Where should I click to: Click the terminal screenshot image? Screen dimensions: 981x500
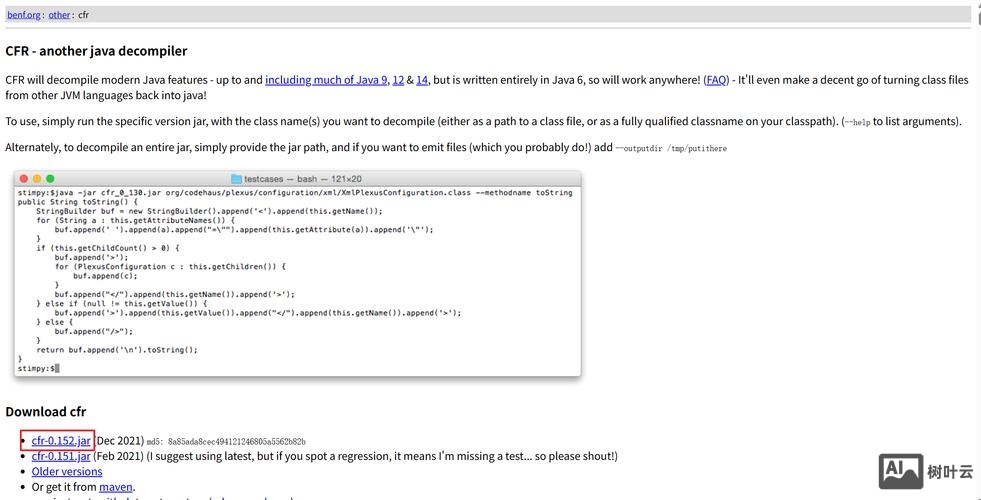(x=297, y=275)
